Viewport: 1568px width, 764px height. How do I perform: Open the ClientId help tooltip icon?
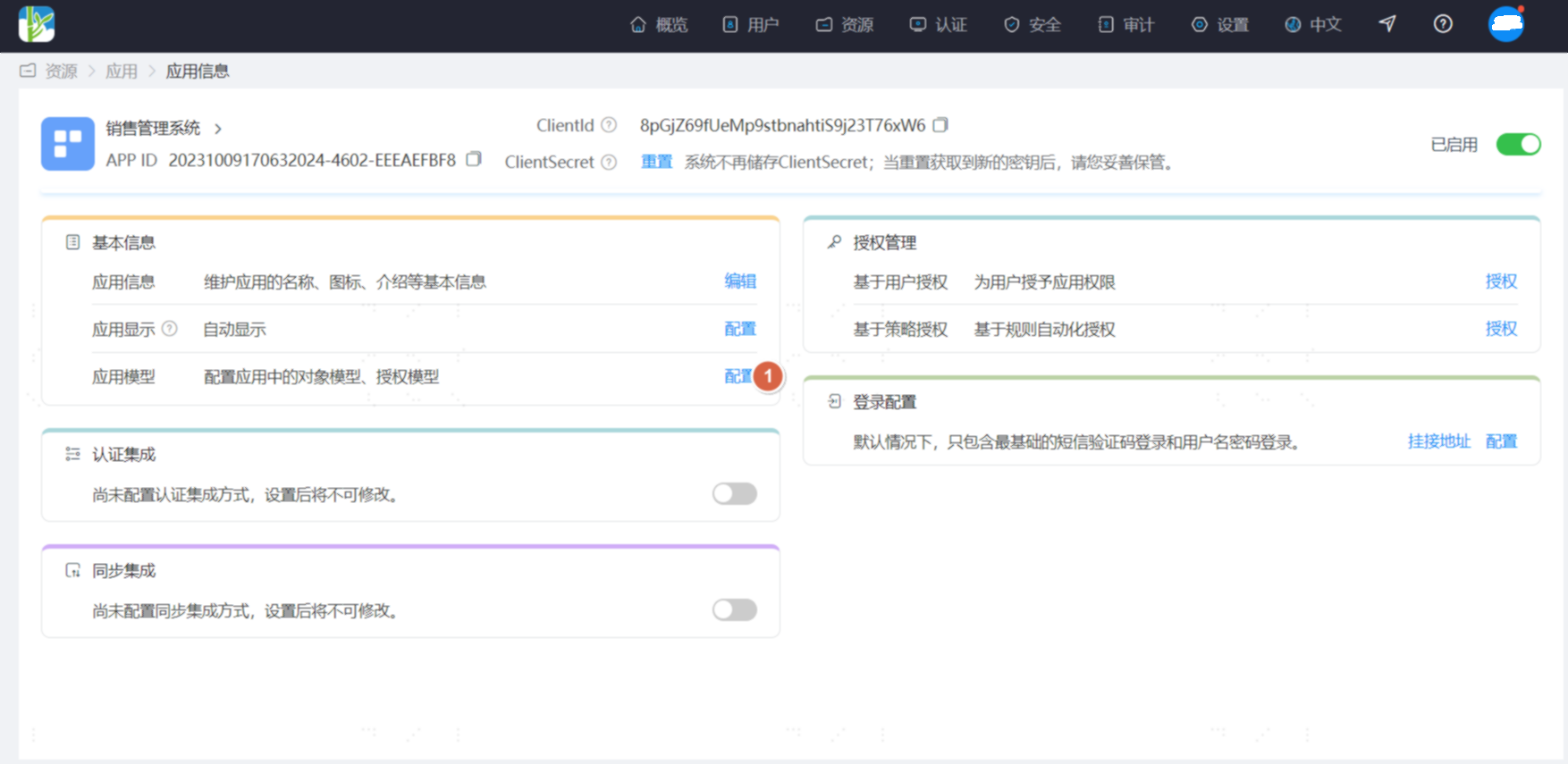(609, 125)
